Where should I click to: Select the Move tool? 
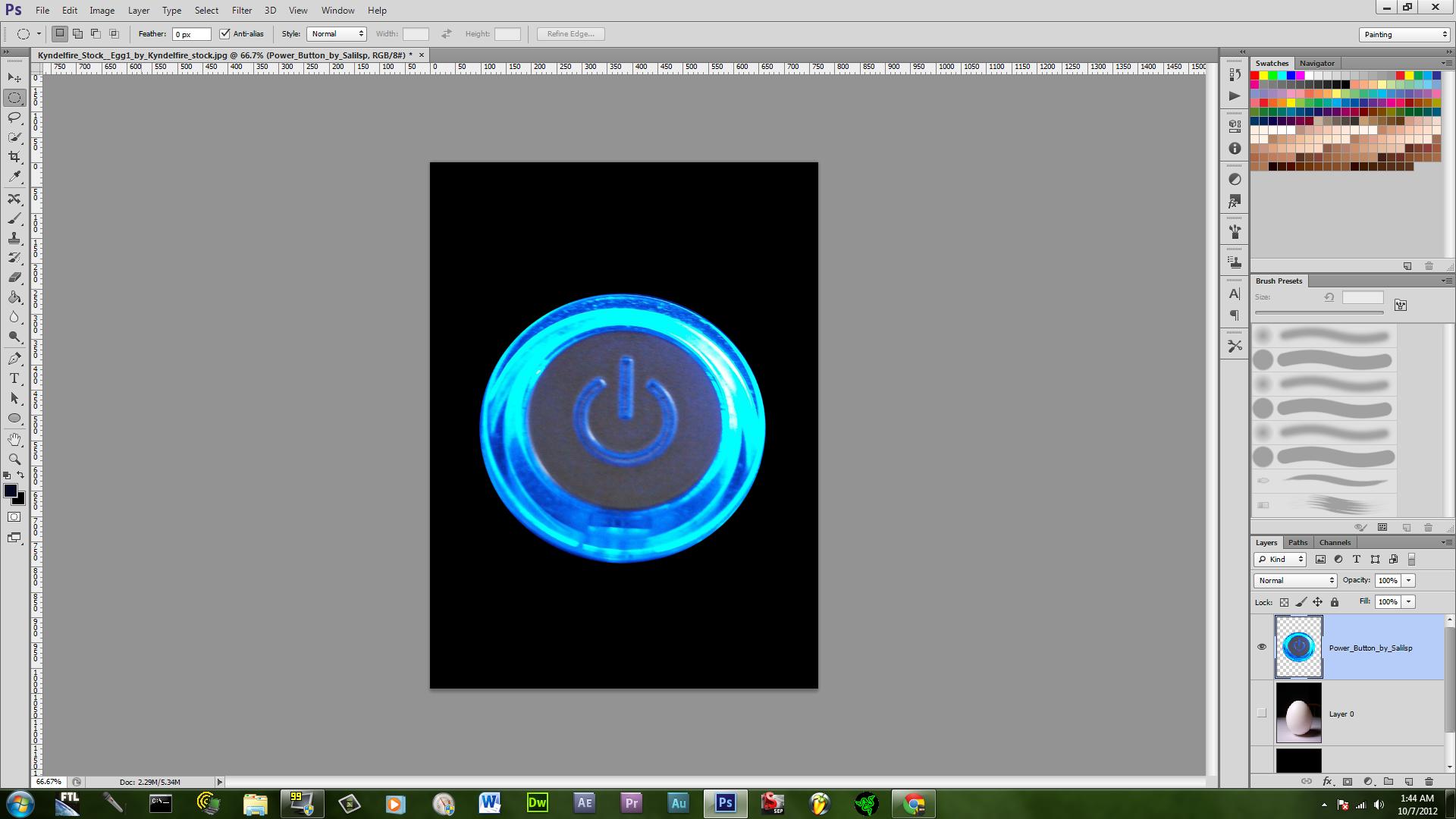point(14,78)
